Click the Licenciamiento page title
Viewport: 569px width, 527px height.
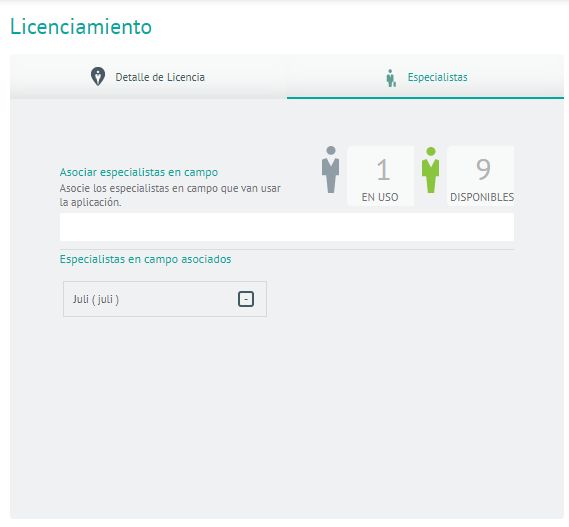coord(81,26)
